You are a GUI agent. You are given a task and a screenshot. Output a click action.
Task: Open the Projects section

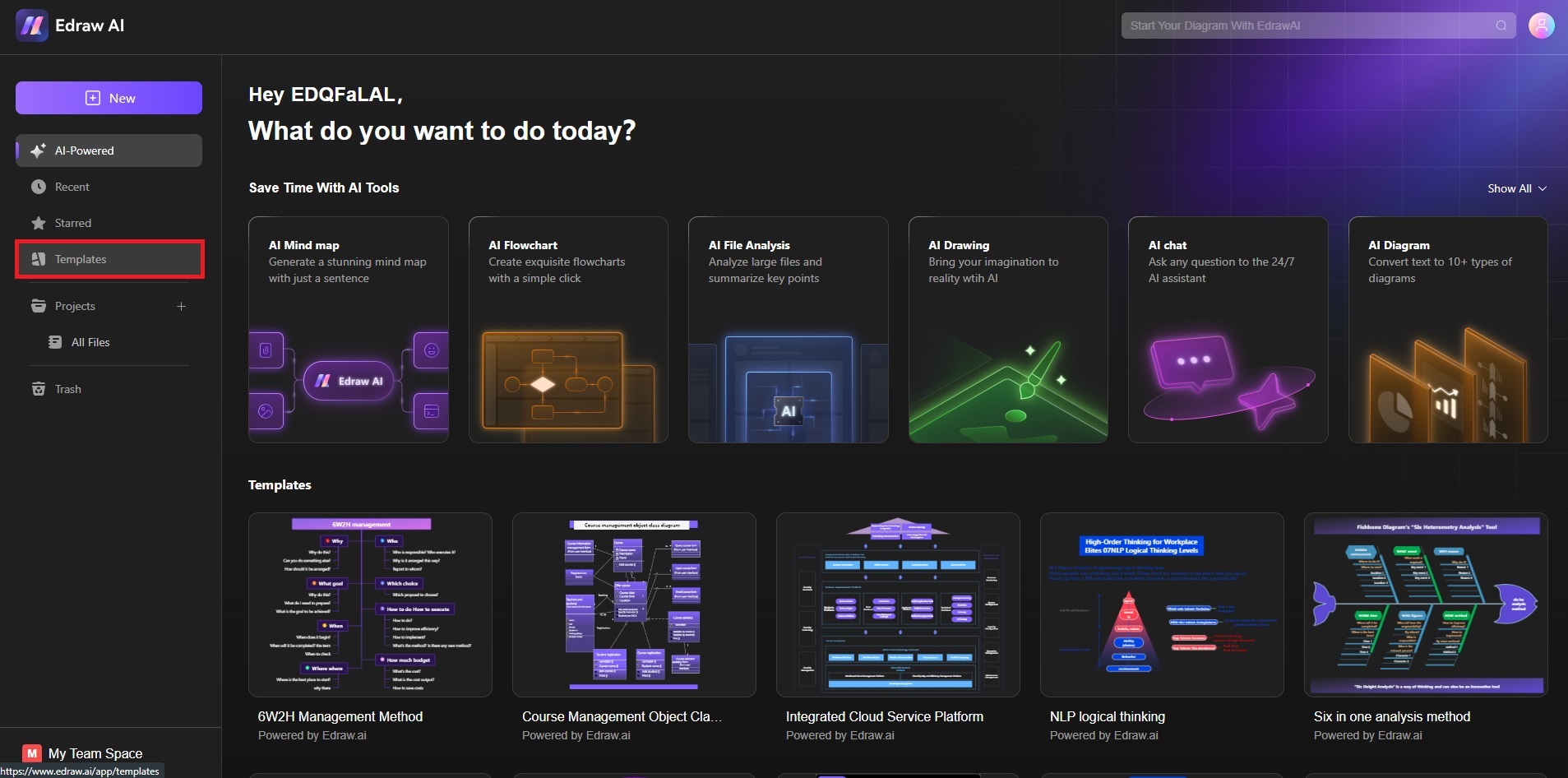tap(109, 306)
